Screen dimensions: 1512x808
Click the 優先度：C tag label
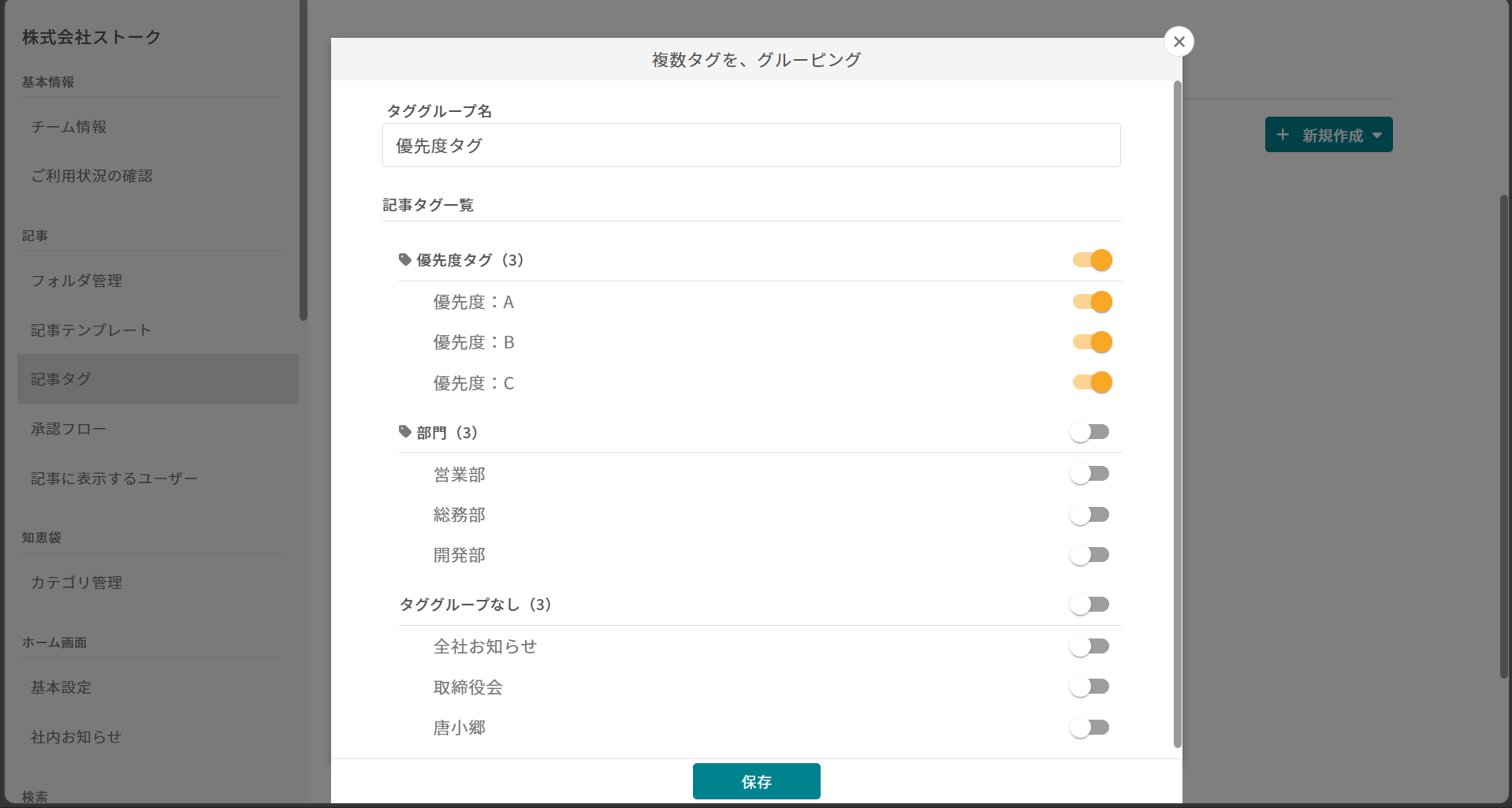click(474, 383)
